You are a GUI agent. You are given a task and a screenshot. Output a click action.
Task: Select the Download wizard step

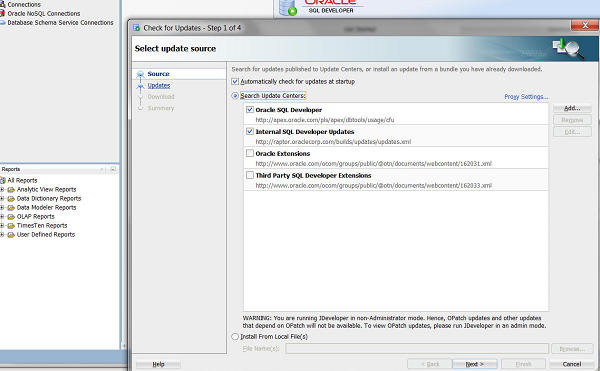(161, 97)
